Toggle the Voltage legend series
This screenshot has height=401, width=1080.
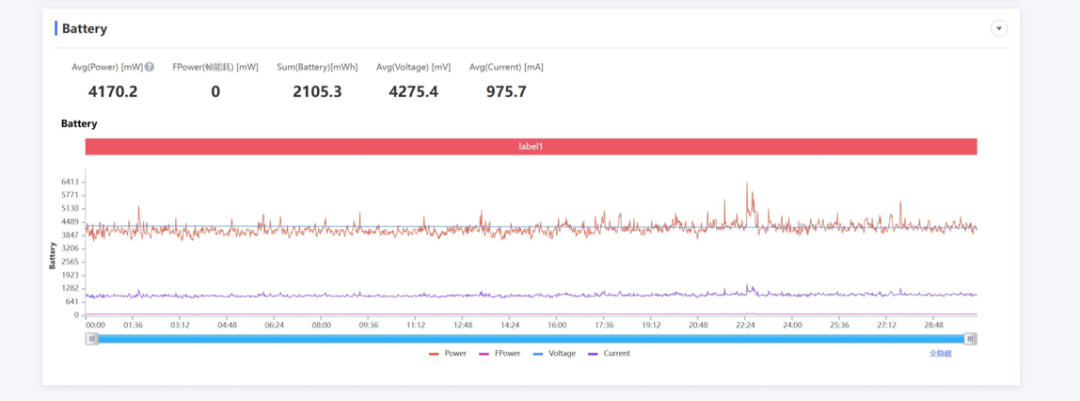pyautogui.click(x=554, y=353)
